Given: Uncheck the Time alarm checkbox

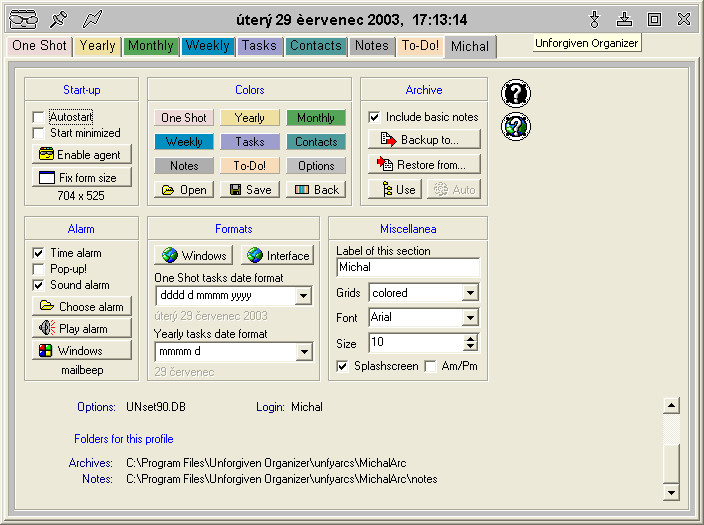Looking at the screenshot, I should 38,253.
